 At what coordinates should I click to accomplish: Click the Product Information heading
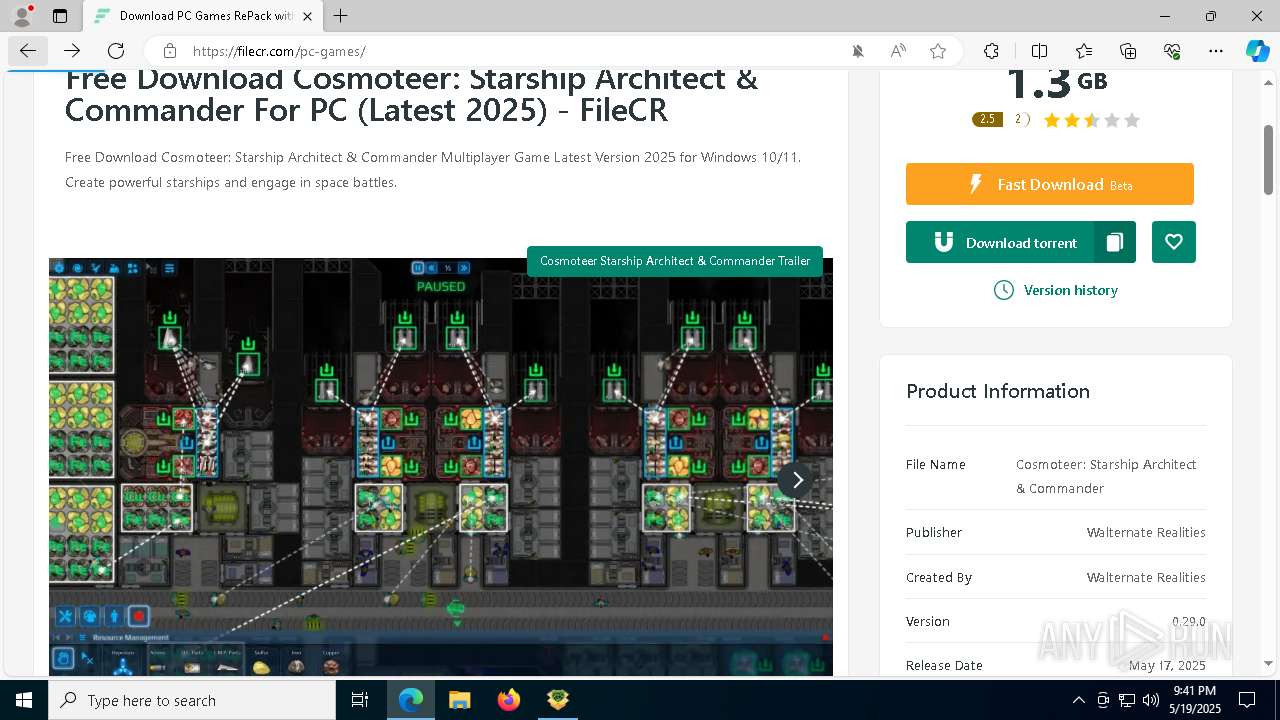(x=998, y=391)
